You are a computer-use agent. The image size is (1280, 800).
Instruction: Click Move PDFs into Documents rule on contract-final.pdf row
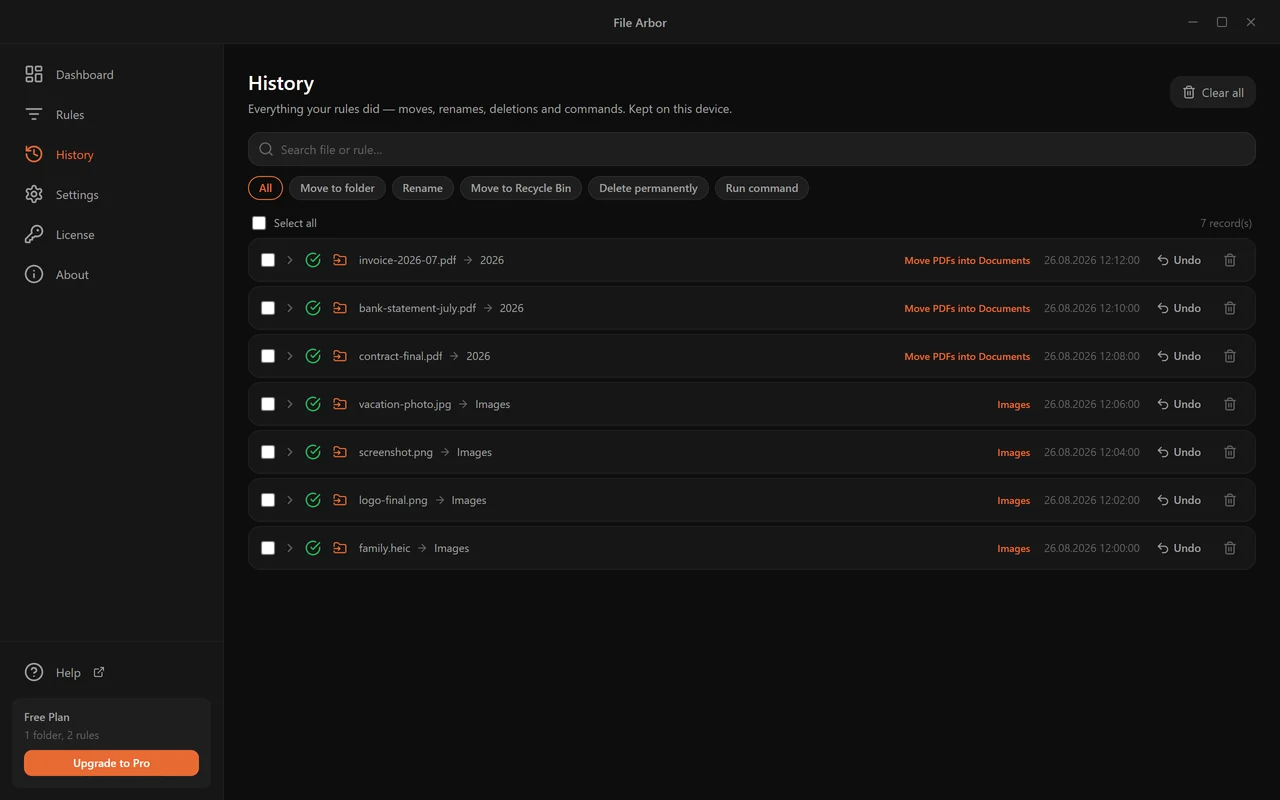point(967,356)
